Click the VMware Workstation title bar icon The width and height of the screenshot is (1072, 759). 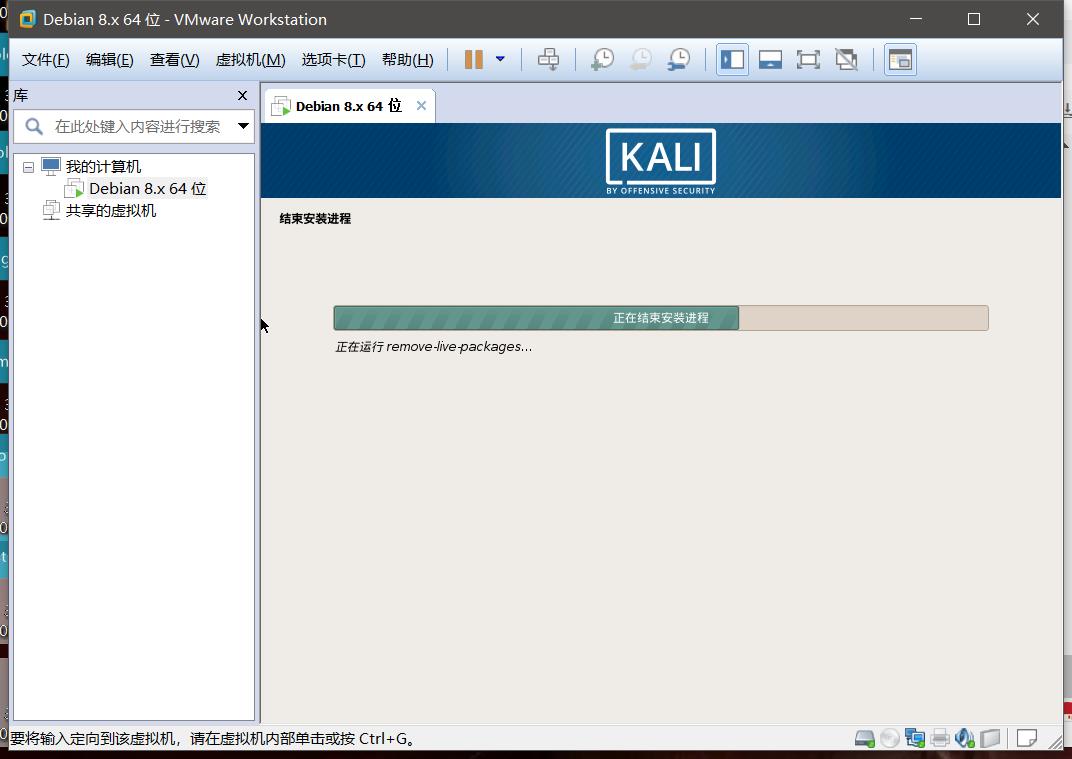(27, 19)
